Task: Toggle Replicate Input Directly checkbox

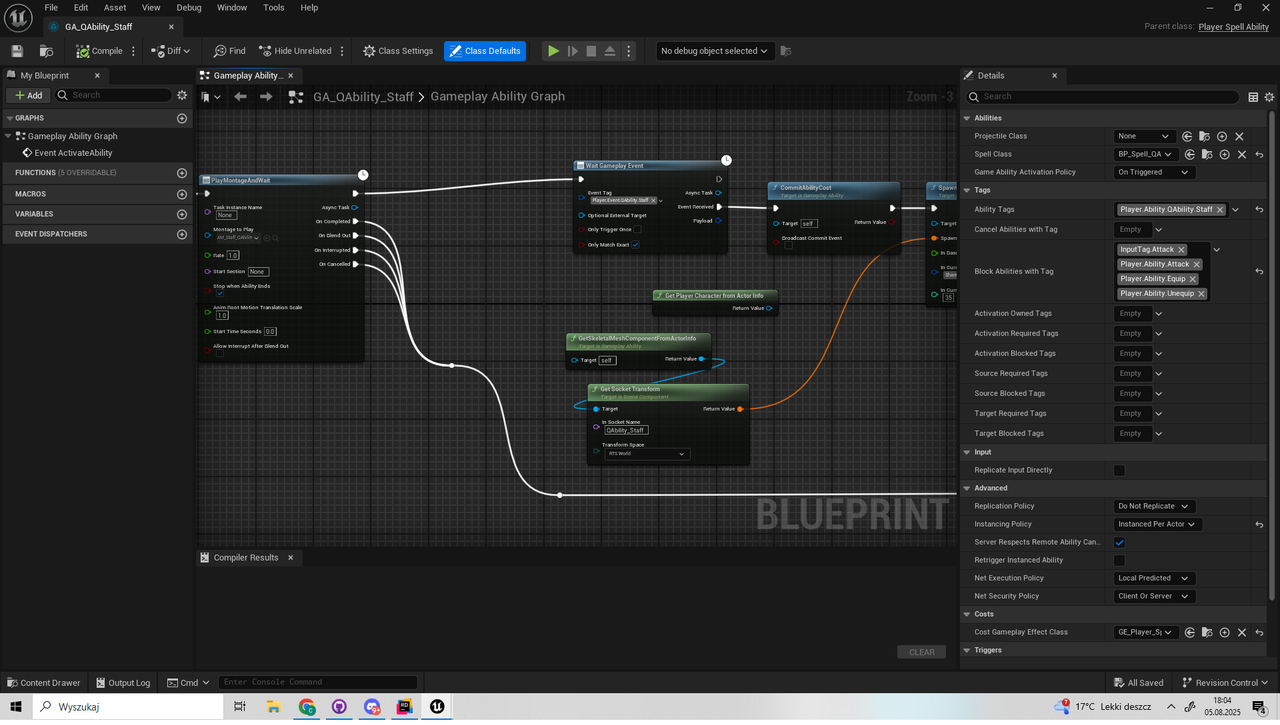Action: click(1119, 470)
